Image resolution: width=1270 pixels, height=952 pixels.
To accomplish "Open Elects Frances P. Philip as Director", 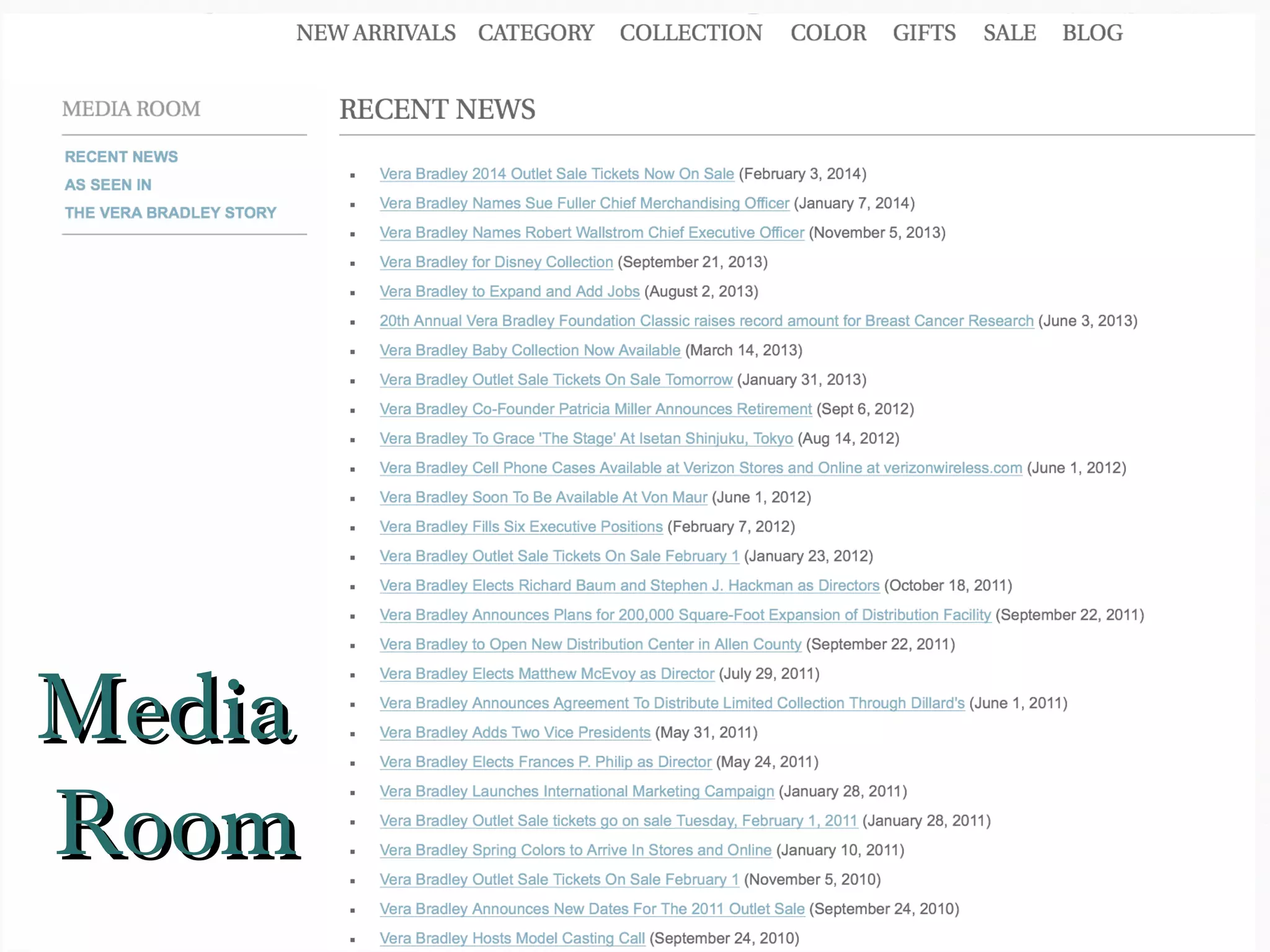I will tap(545, 762).
